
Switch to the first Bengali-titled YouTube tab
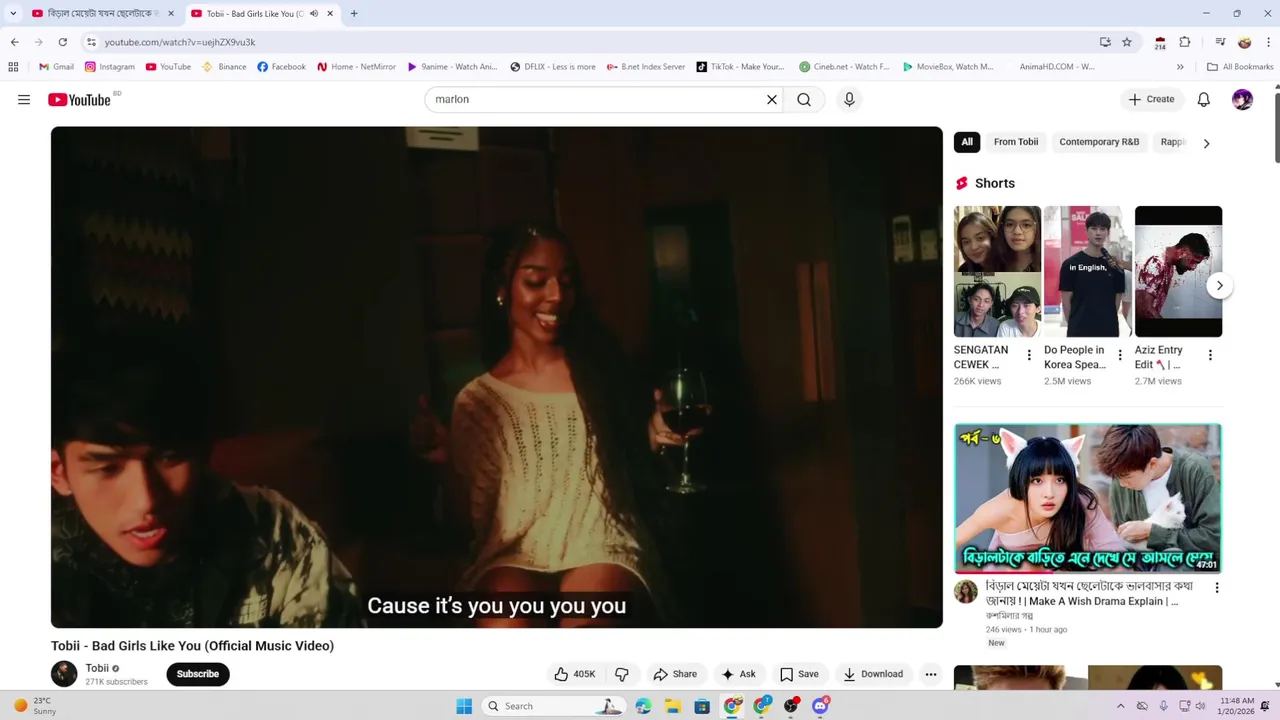point(103,14)
